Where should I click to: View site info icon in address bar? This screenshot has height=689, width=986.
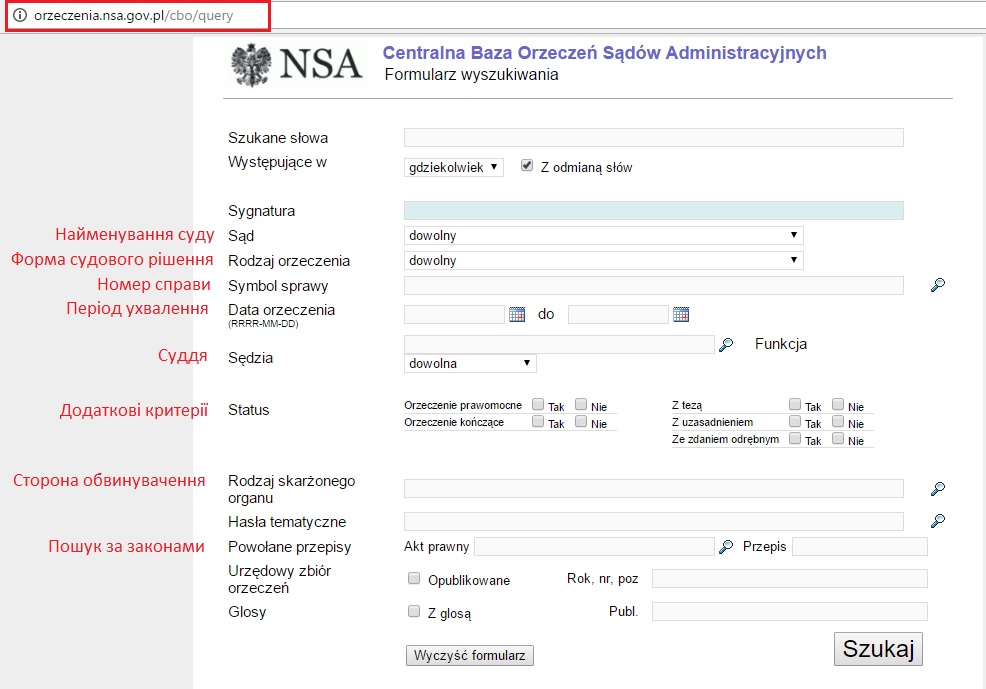click(x=19, y=16)
